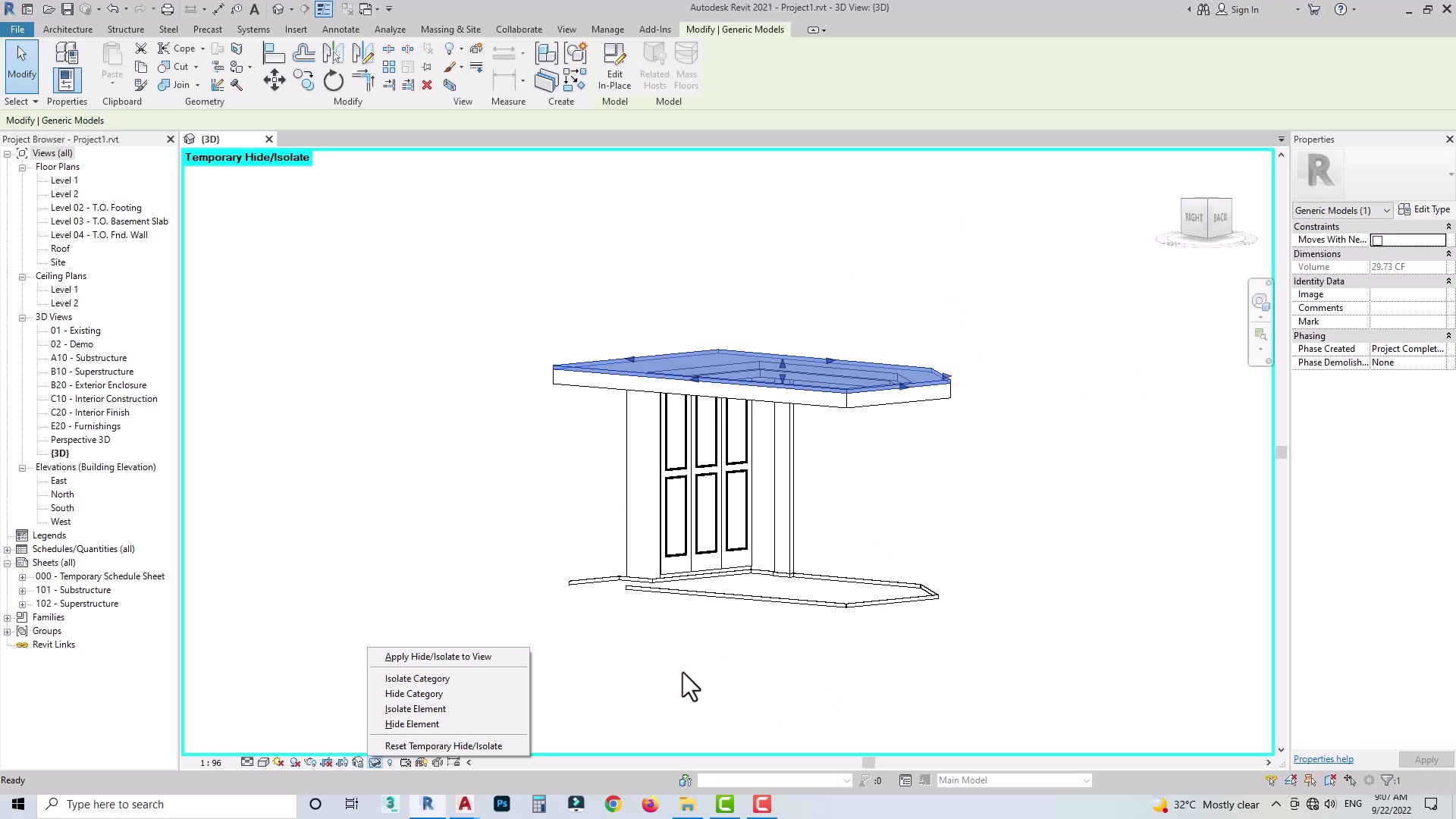Click Visual Style icon in view control bar
1456x819 pixels.
click(x=263, y=762)
